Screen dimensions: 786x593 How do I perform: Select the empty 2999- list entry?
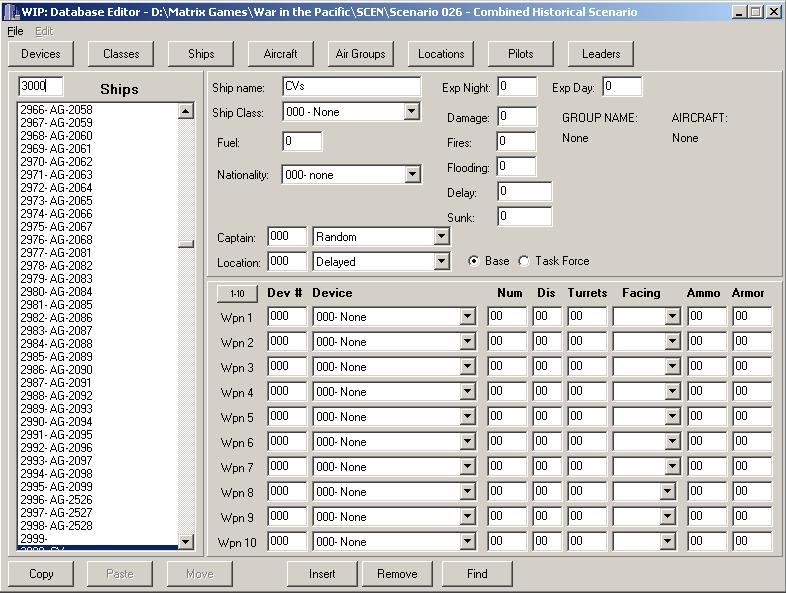98,538
